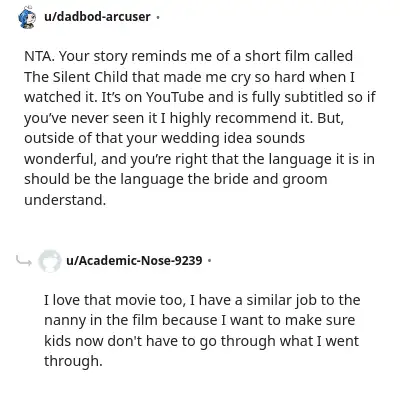The image size is (400, 397).
Task: Click the reply thread arrow icon
Action: [x=24, y=261]
